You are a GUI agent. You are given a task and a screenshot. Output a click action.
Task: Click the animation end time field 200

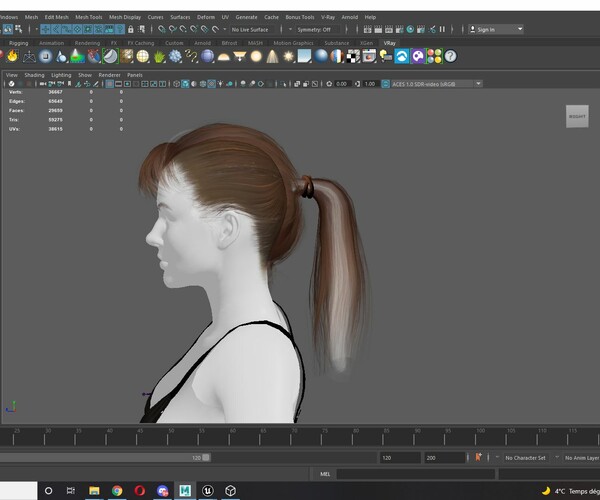click(x=444, y=458)
